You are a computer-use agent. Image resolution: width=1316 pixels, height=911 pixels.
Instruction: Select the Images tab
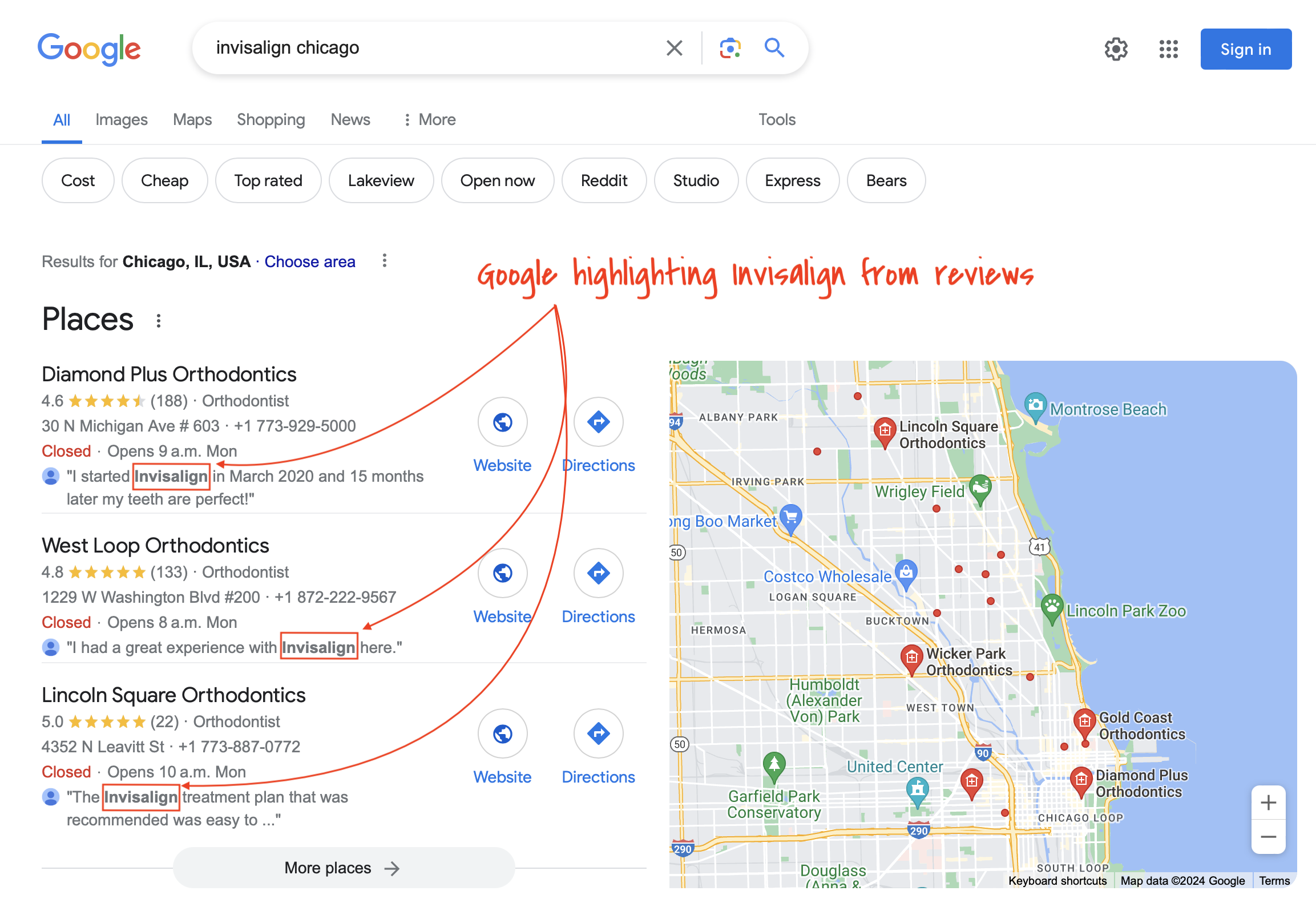(x=121, y=119)
